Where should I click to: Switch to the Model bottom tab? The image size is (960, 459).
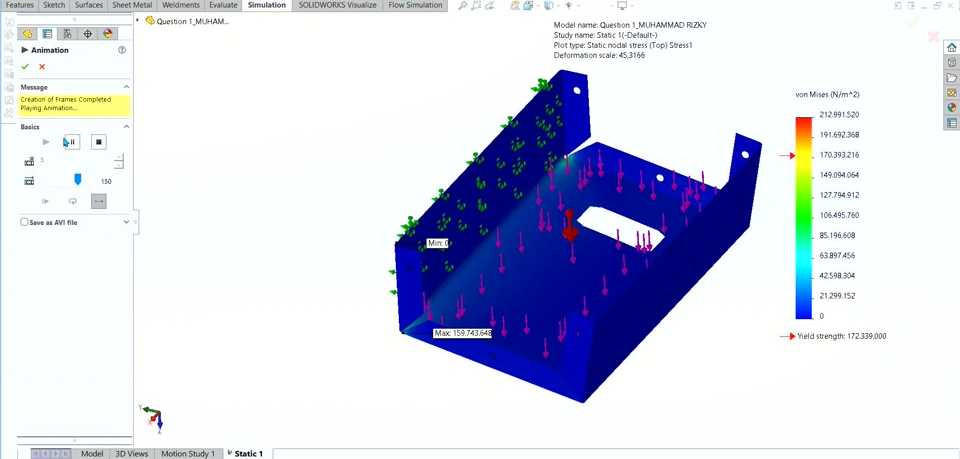[x=92, y=453]
